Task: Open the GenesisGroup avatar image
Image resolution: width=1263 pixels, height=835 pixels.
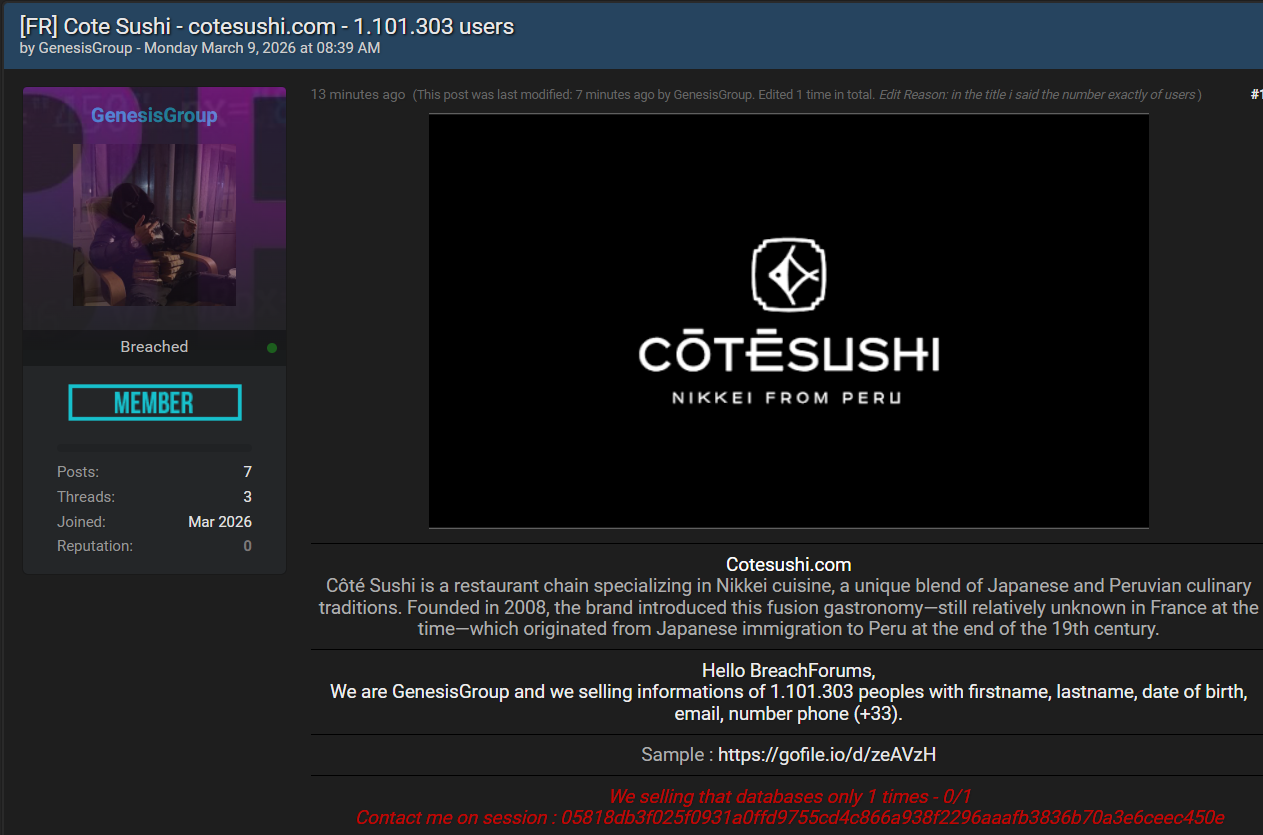Action: [x=154, y=225]
